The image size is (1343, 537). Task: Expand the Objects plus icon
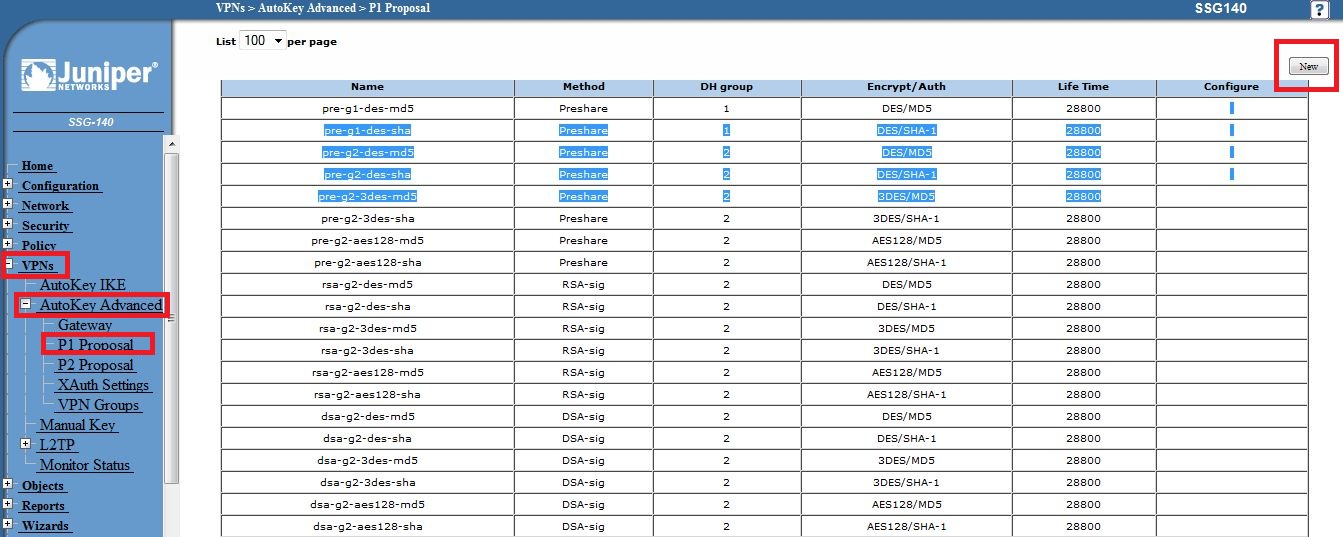click(8, 485)
